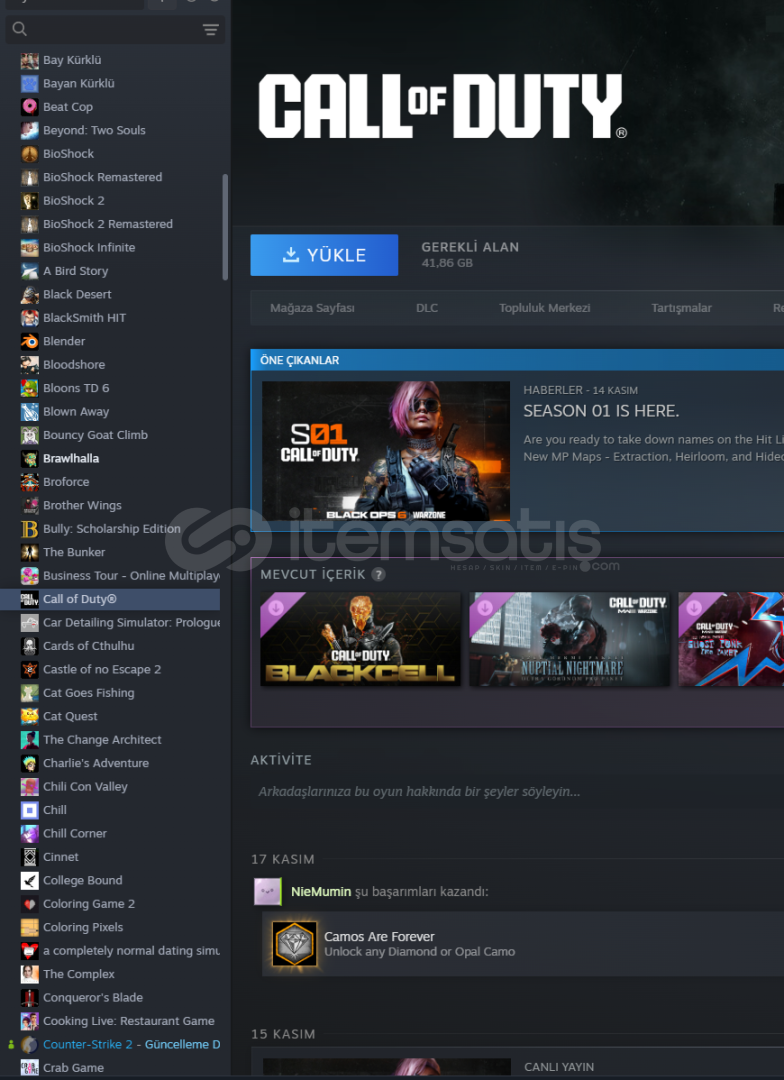Select Castle of no Escape 2

pos(102,669)
